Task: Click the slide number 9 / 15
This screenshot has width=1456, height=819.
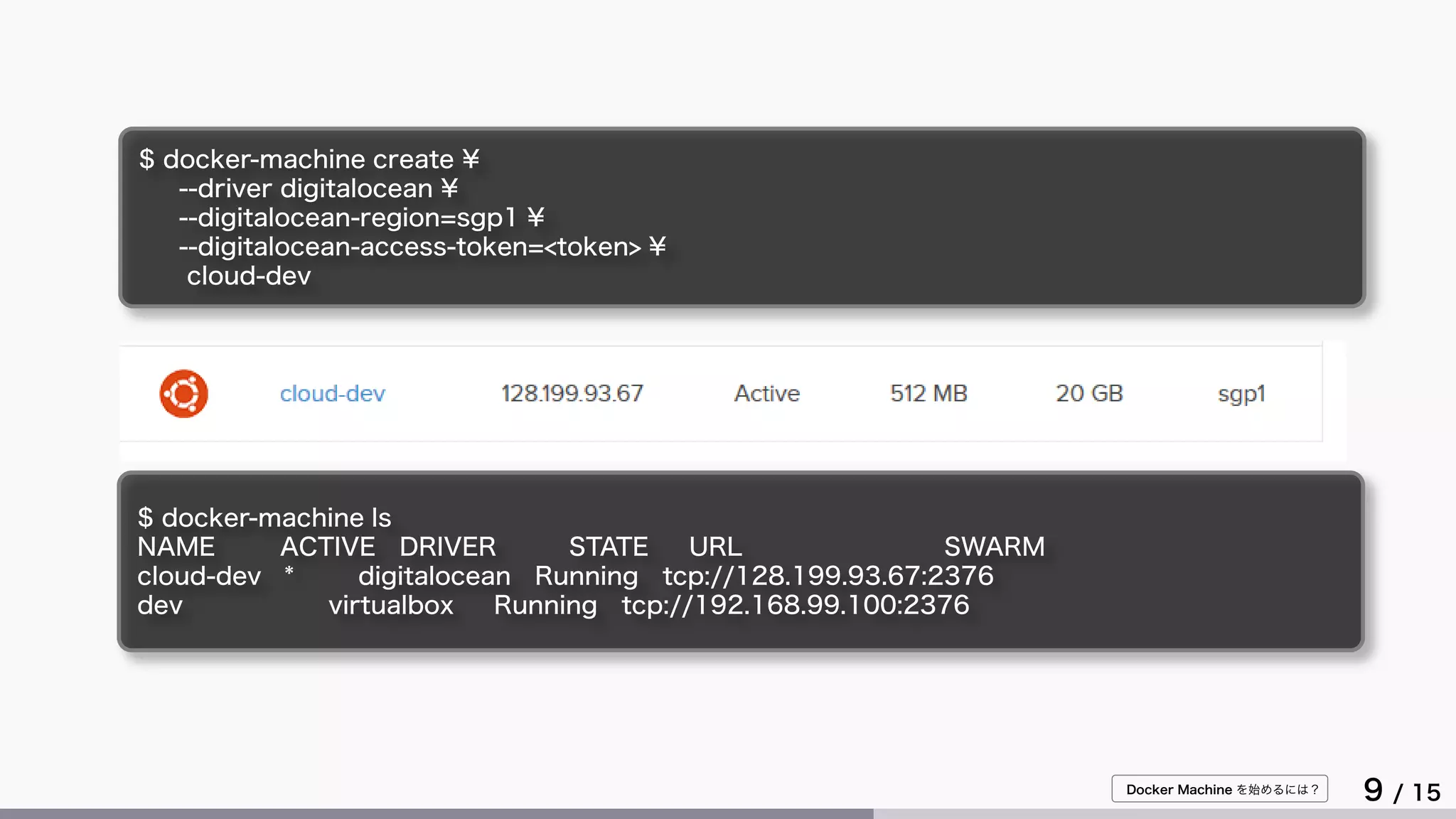Action: [1402, 791]
